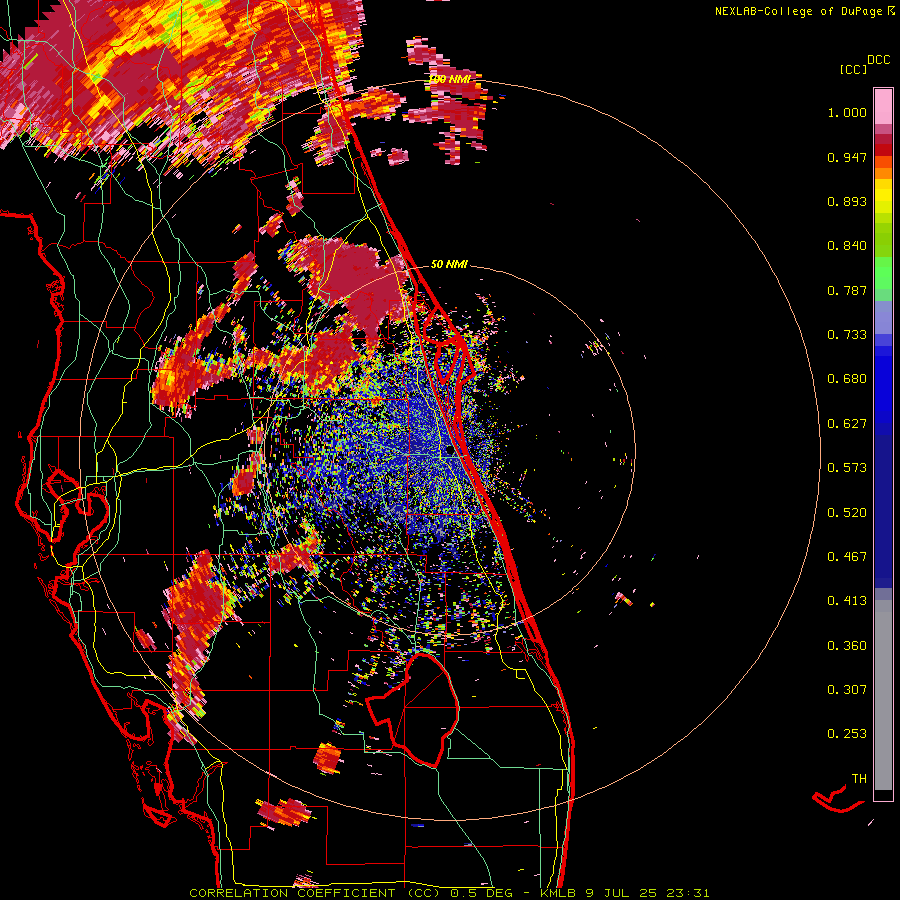Select the 0.307 color scale label
900x900 pixels.
847,690
